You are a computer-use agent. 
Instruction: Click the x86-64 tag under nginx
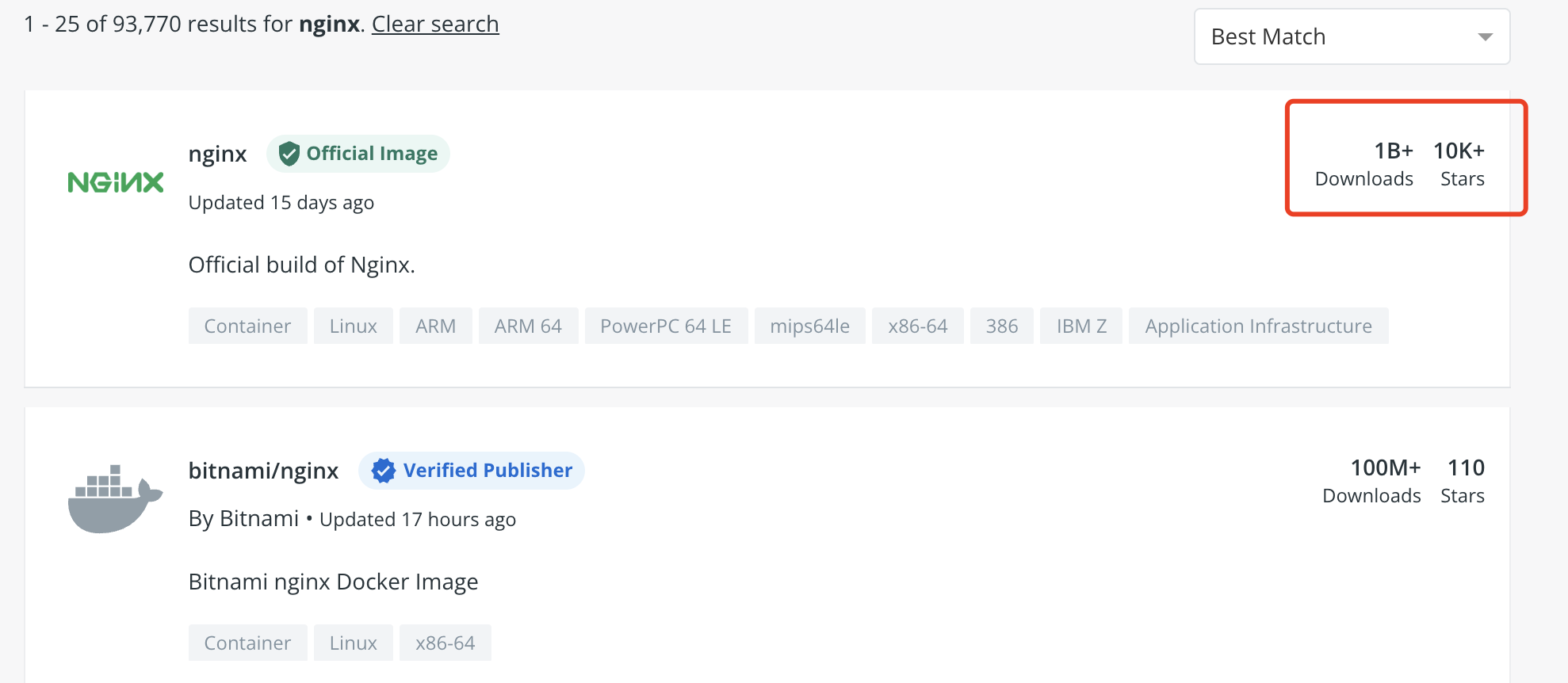(x=917, y=326)
